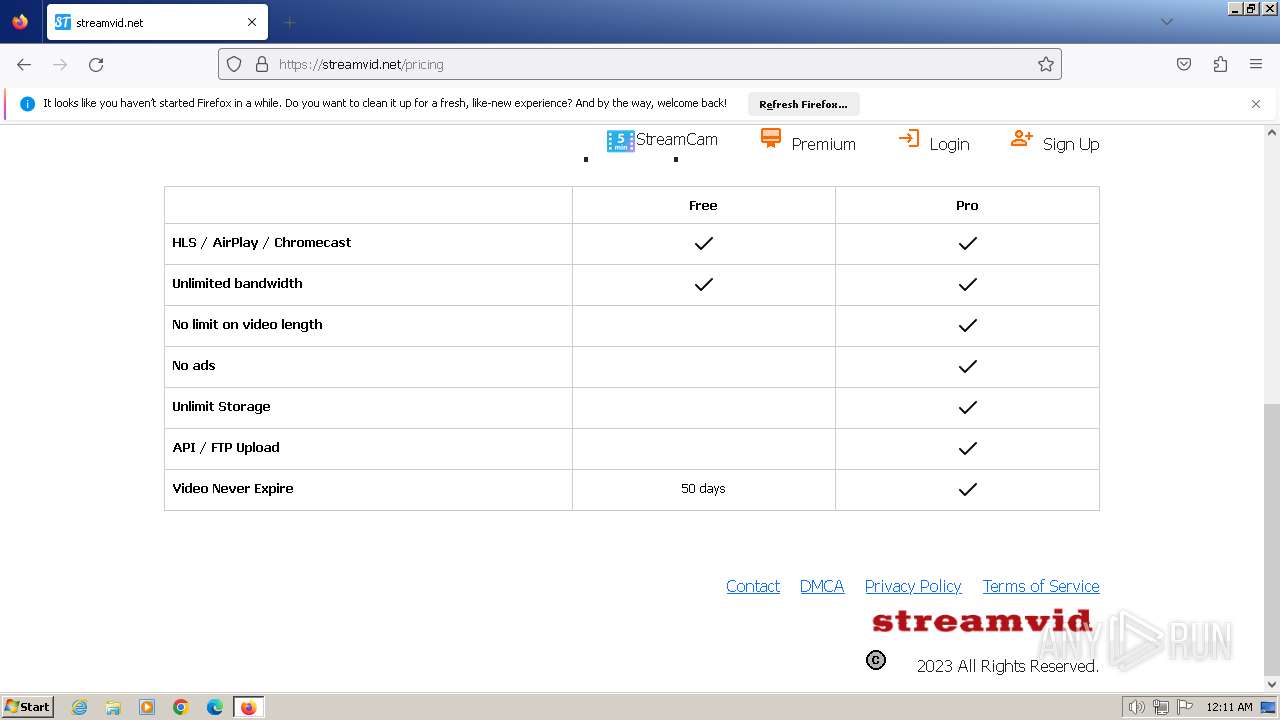Click Pro checkmark for No ads
The width and height of the screenshot is (1280, 720).
point(967,366)
